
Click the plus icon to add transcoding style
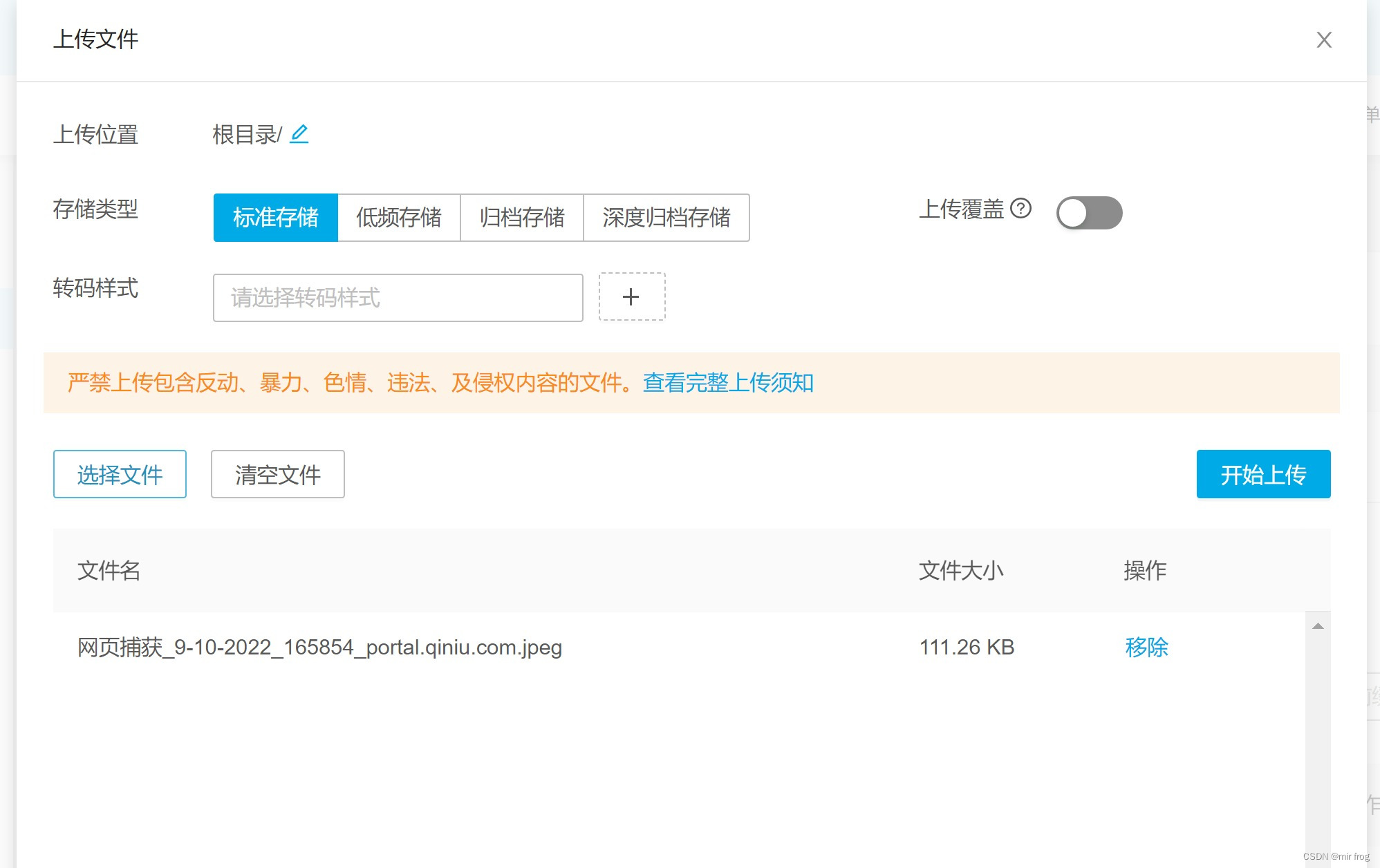tap(631, 297)
